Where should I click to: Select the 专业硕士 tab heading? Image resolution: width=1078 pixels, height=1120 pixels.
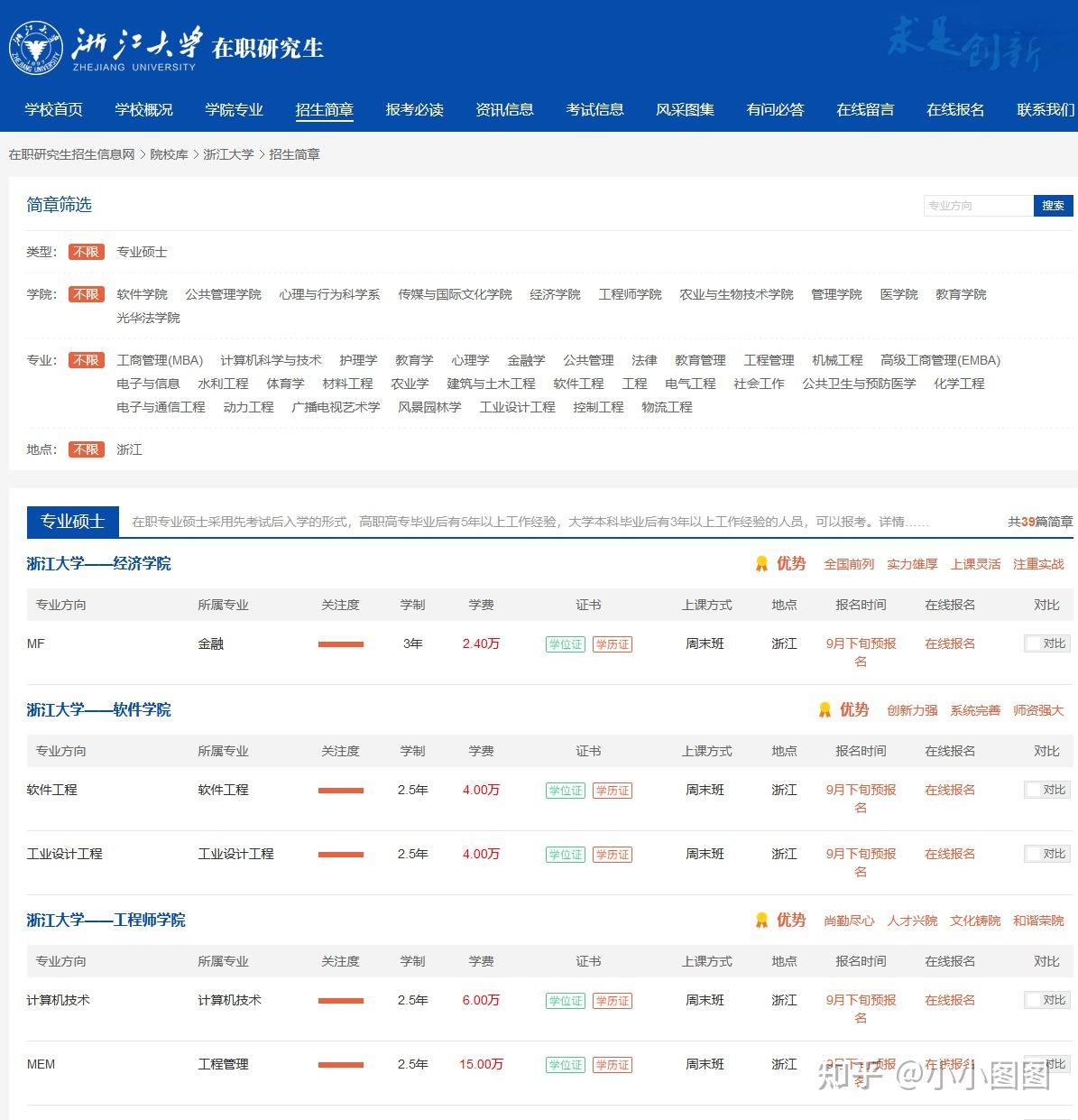point(72,521)
